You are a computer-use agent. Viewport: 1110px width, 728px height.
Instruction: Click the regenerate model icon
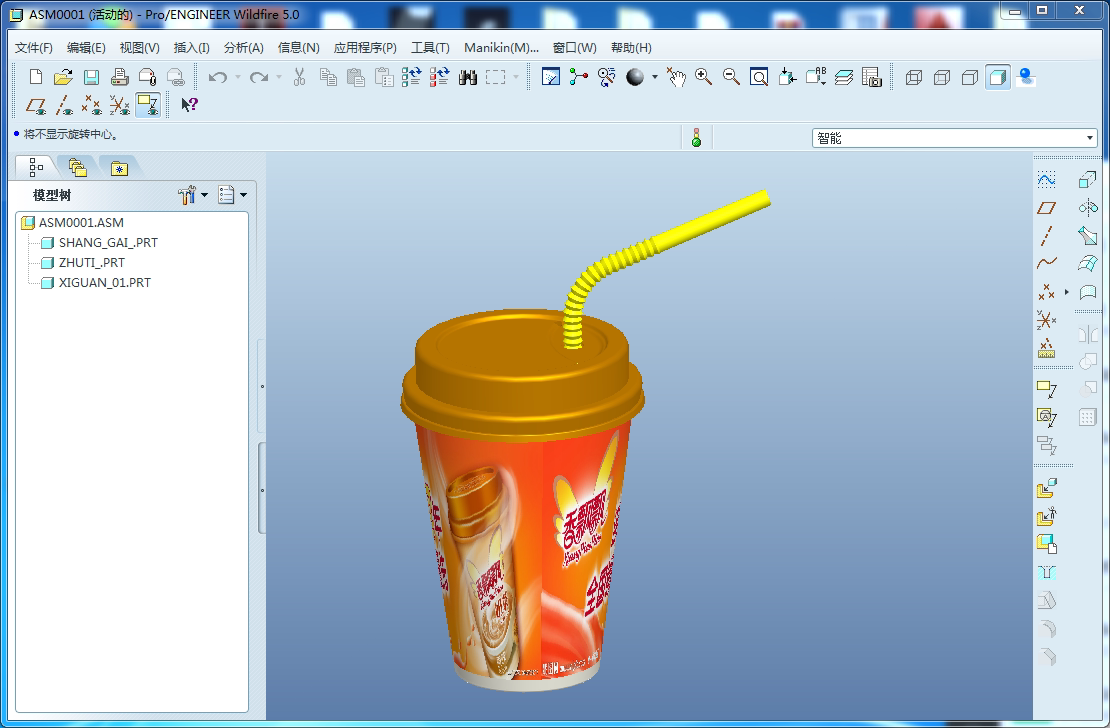[411, 76]
